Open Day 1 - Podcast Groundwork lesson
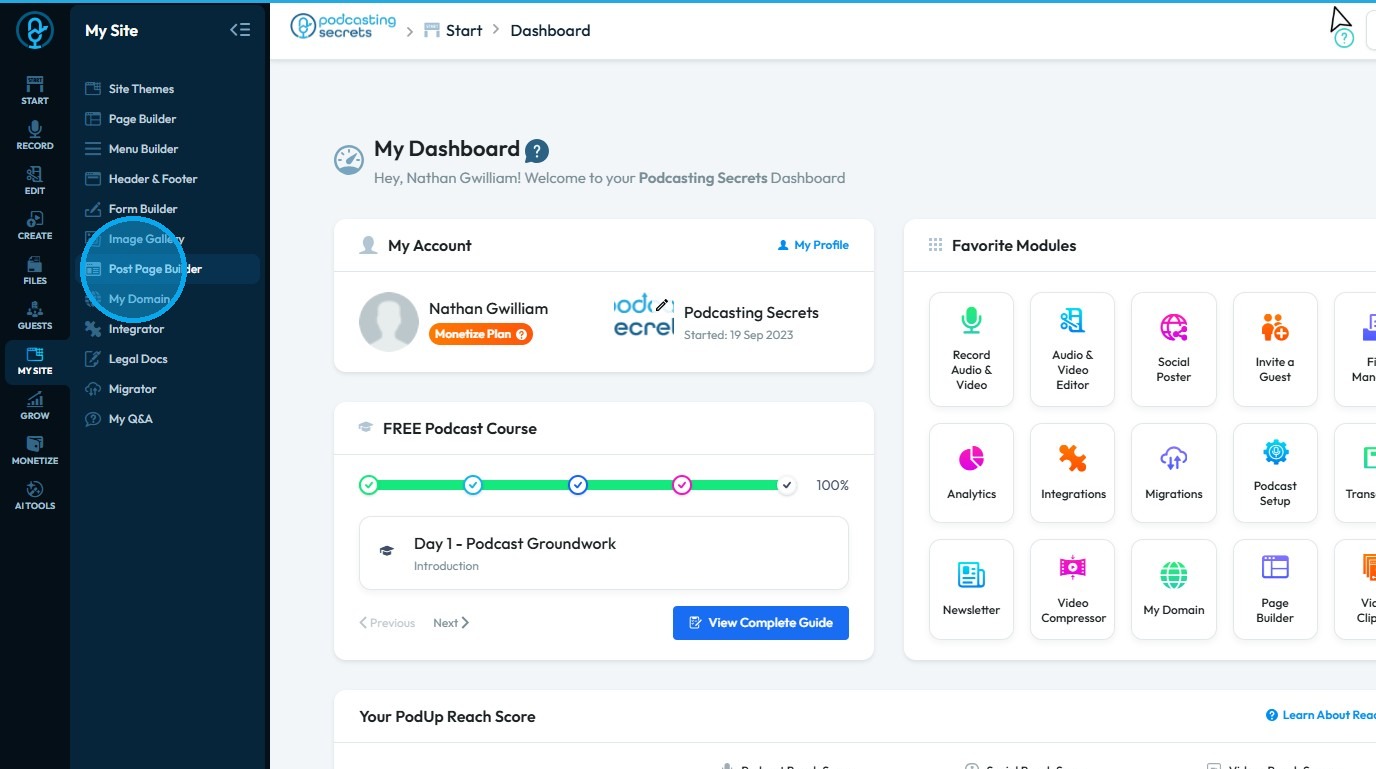 point(604,553)
